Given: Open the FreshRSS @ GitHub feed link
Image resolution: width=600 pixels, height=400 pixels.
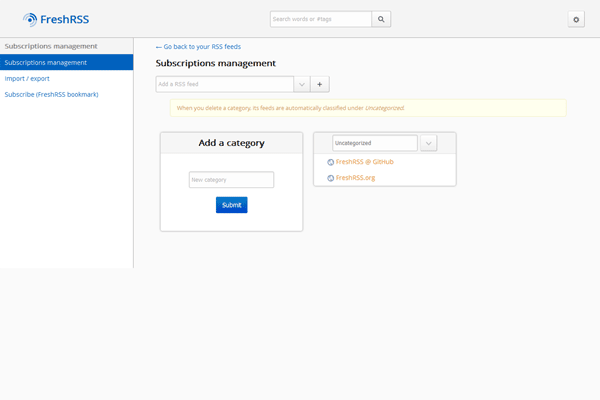Looking at the screenshot, I should [x=364, y=162].
